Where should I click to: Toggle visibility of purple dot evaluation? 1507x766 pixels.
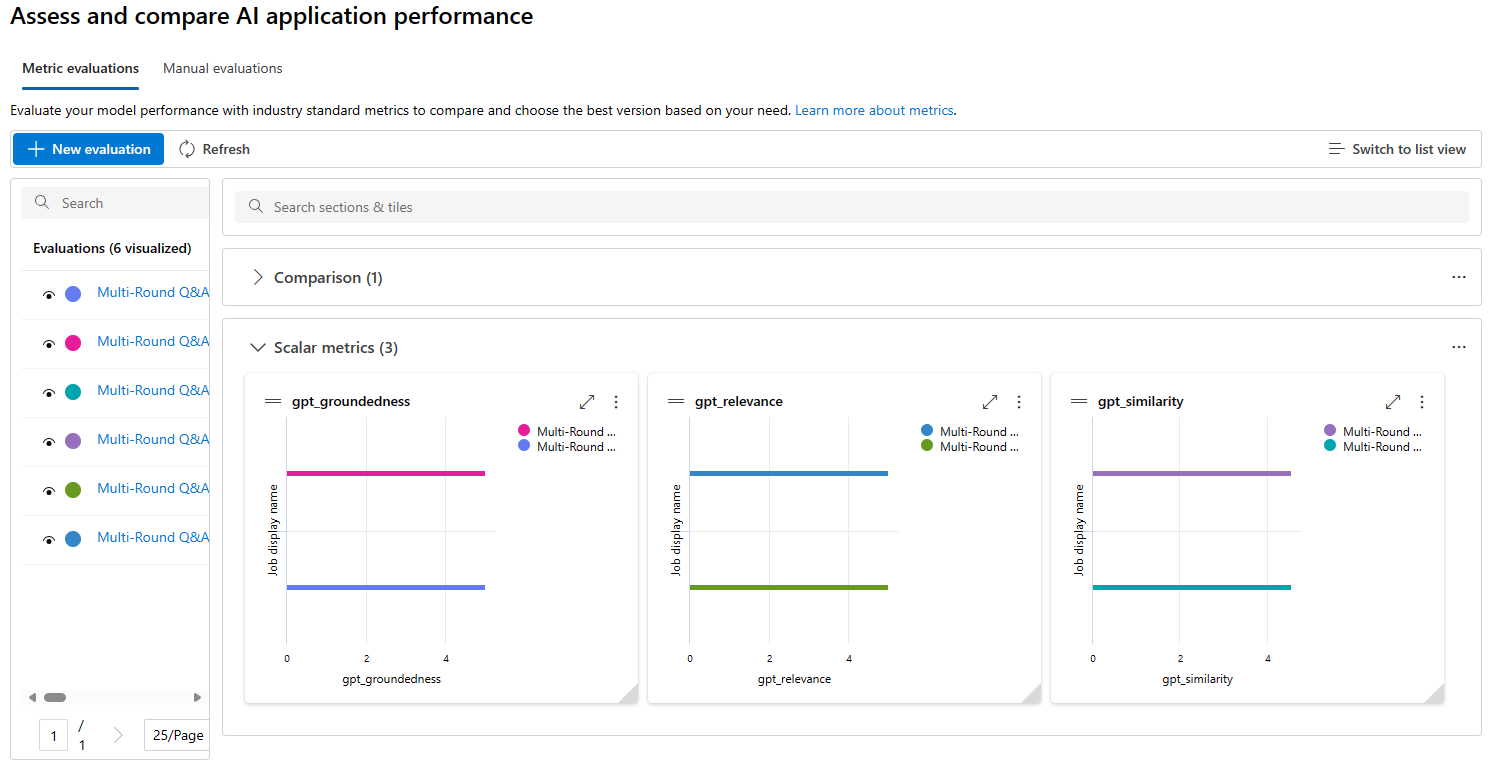pos(48,441)
